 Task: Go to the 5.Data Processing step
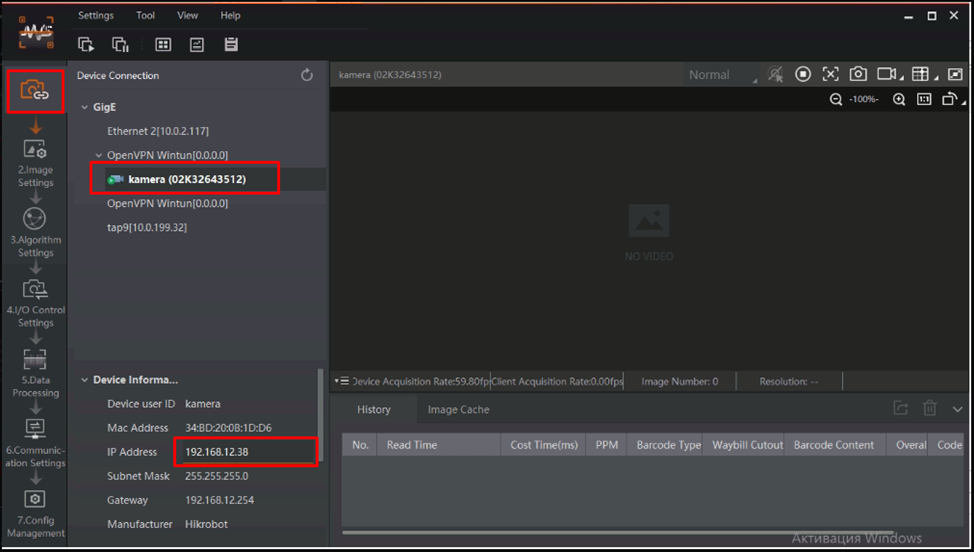(x=35, y=373)
